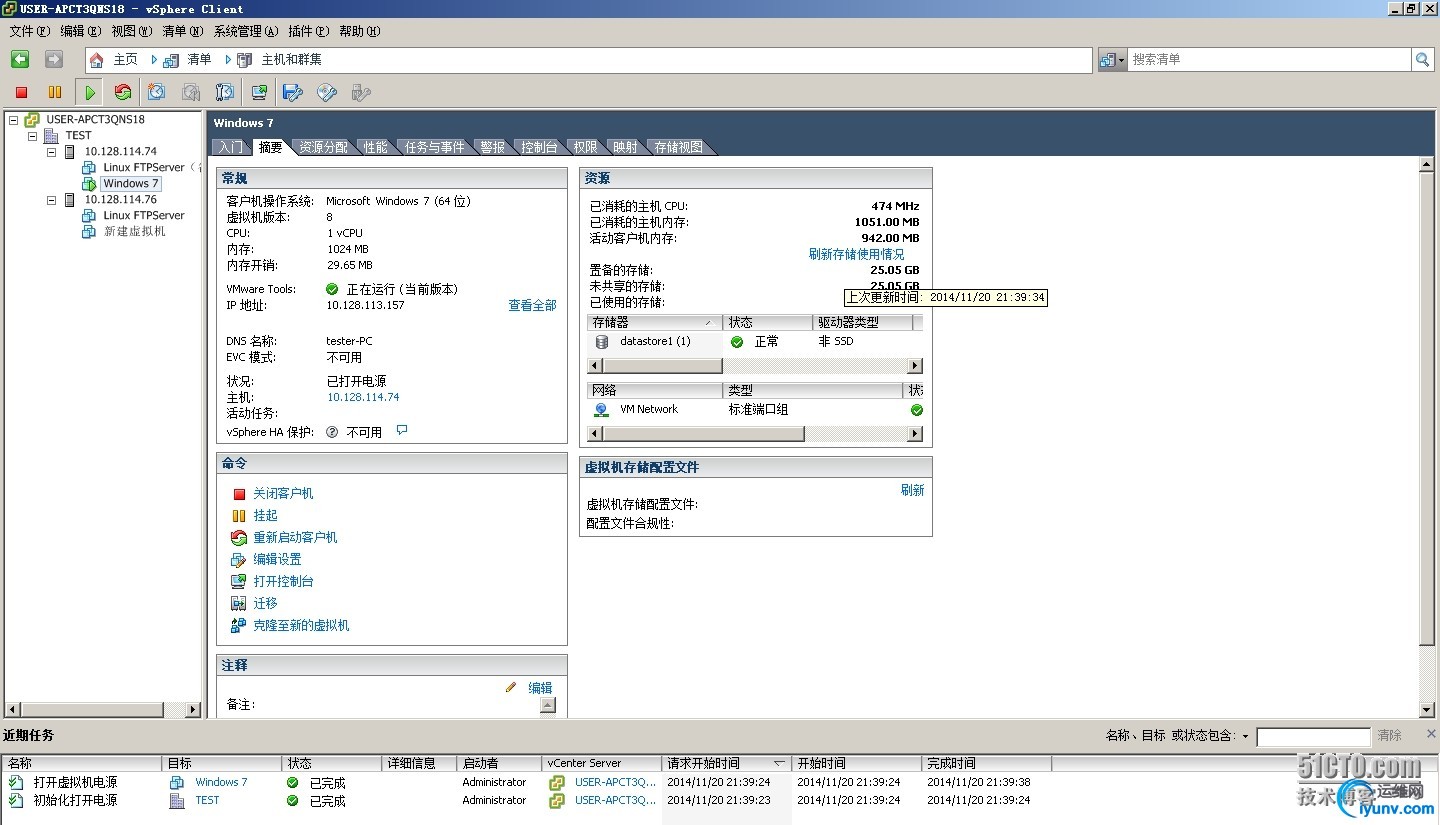
Task: Open the 视图 (View) menu
Action: (x=132, y=32)
